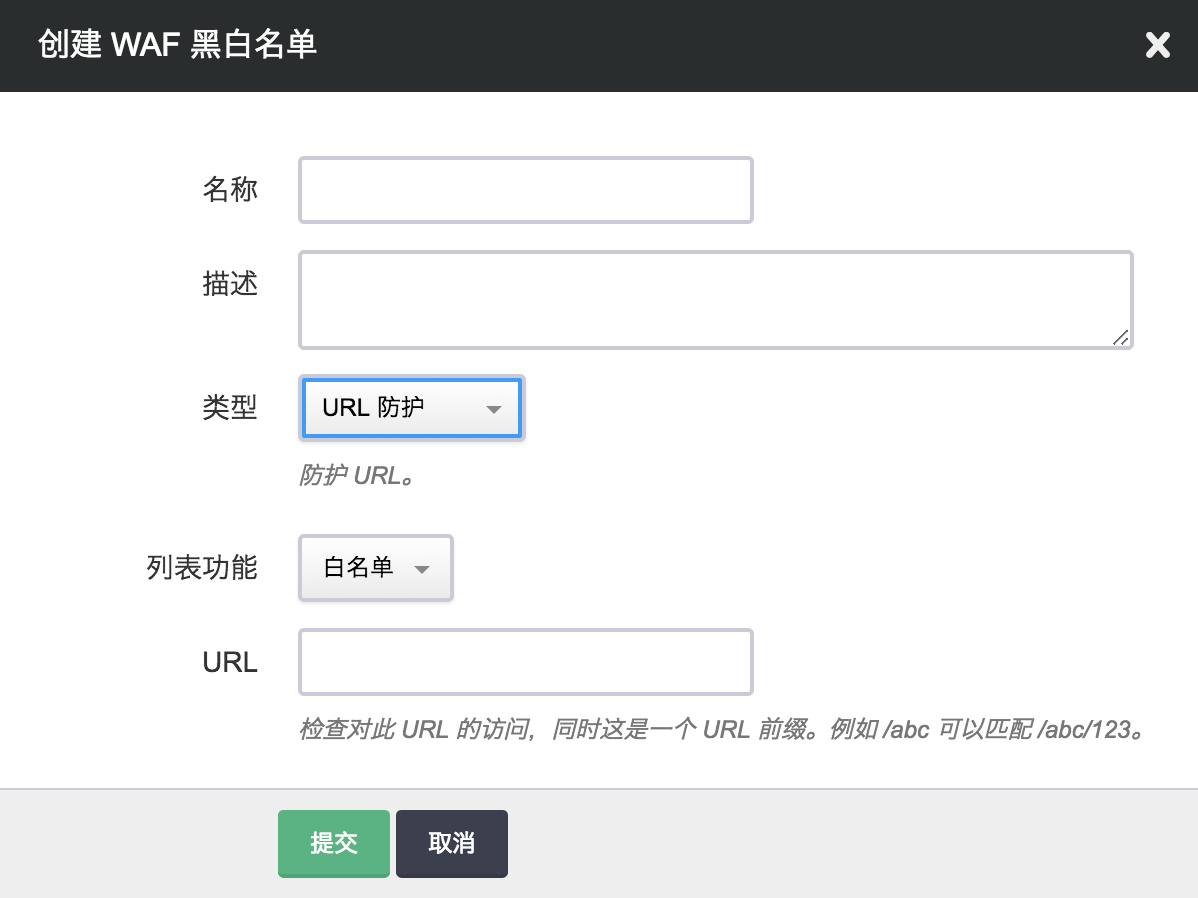Open the 类型 dropdown showing URL 防护
The image size is (1198, 898).
pos(410,408)
